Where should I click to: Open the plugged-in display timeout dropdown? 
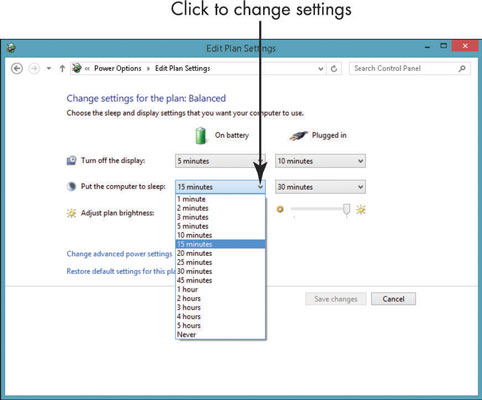click(320, 161)
